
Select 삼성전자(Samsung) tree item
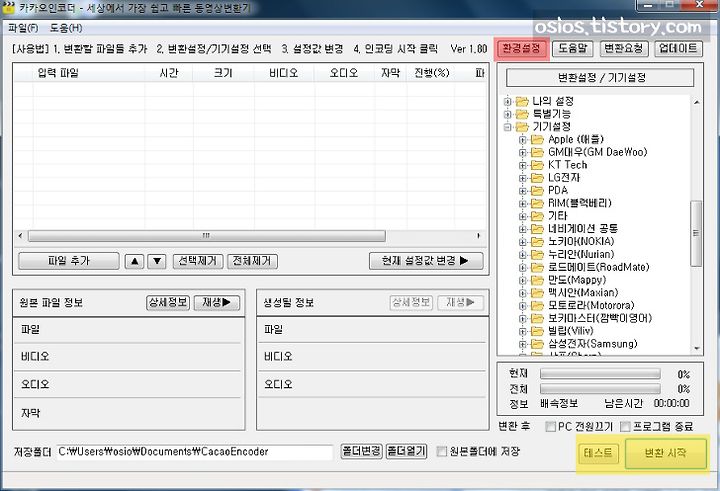[593, 344]
